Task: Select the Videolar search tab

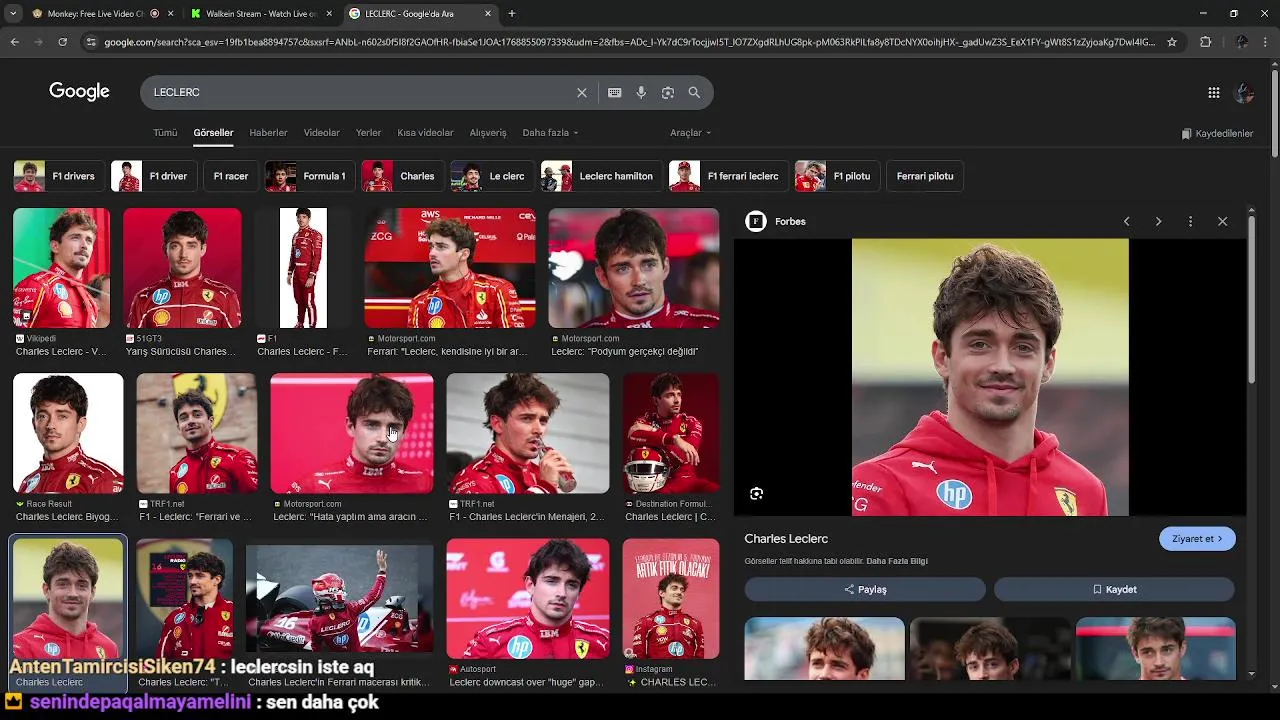Action: tap(321, 133)
